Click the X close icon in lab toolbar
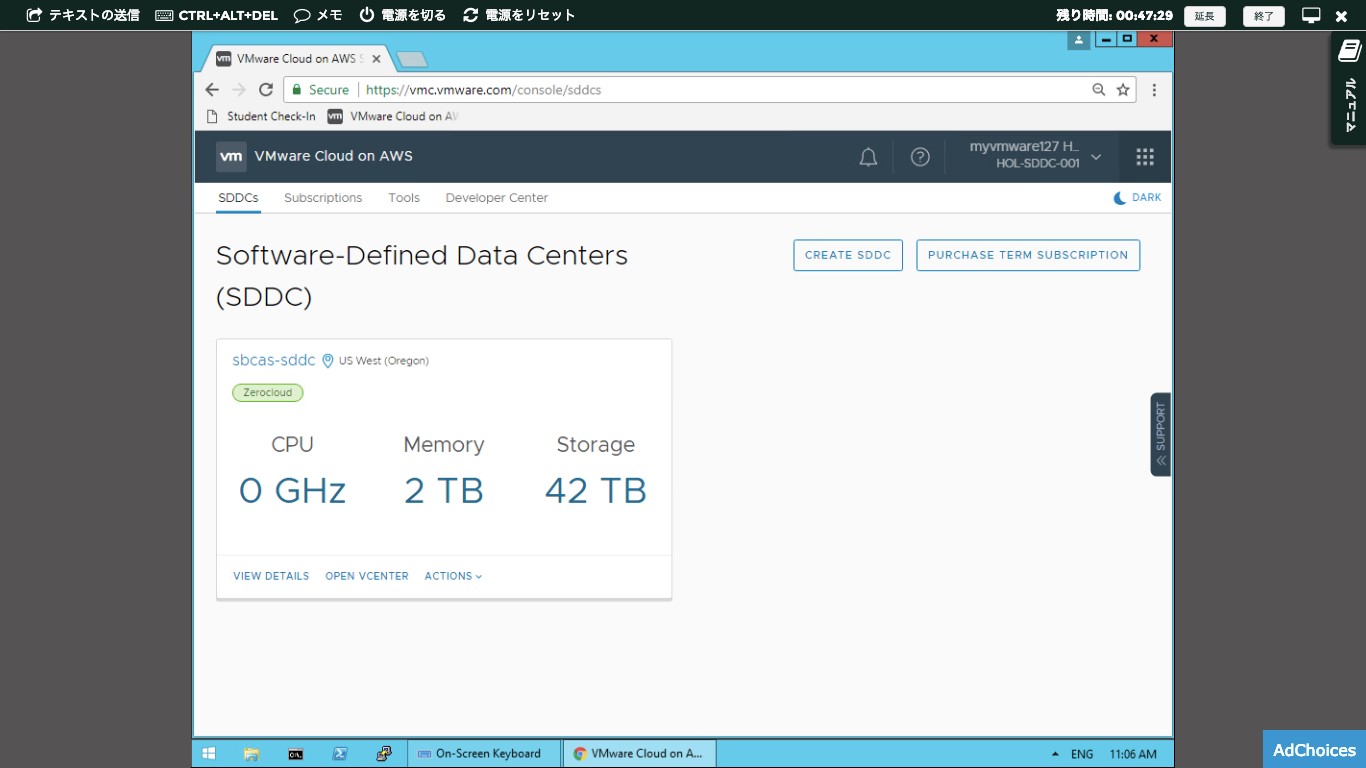The width and height of the screenshot is (1366, 768). tap(1342, 16)
